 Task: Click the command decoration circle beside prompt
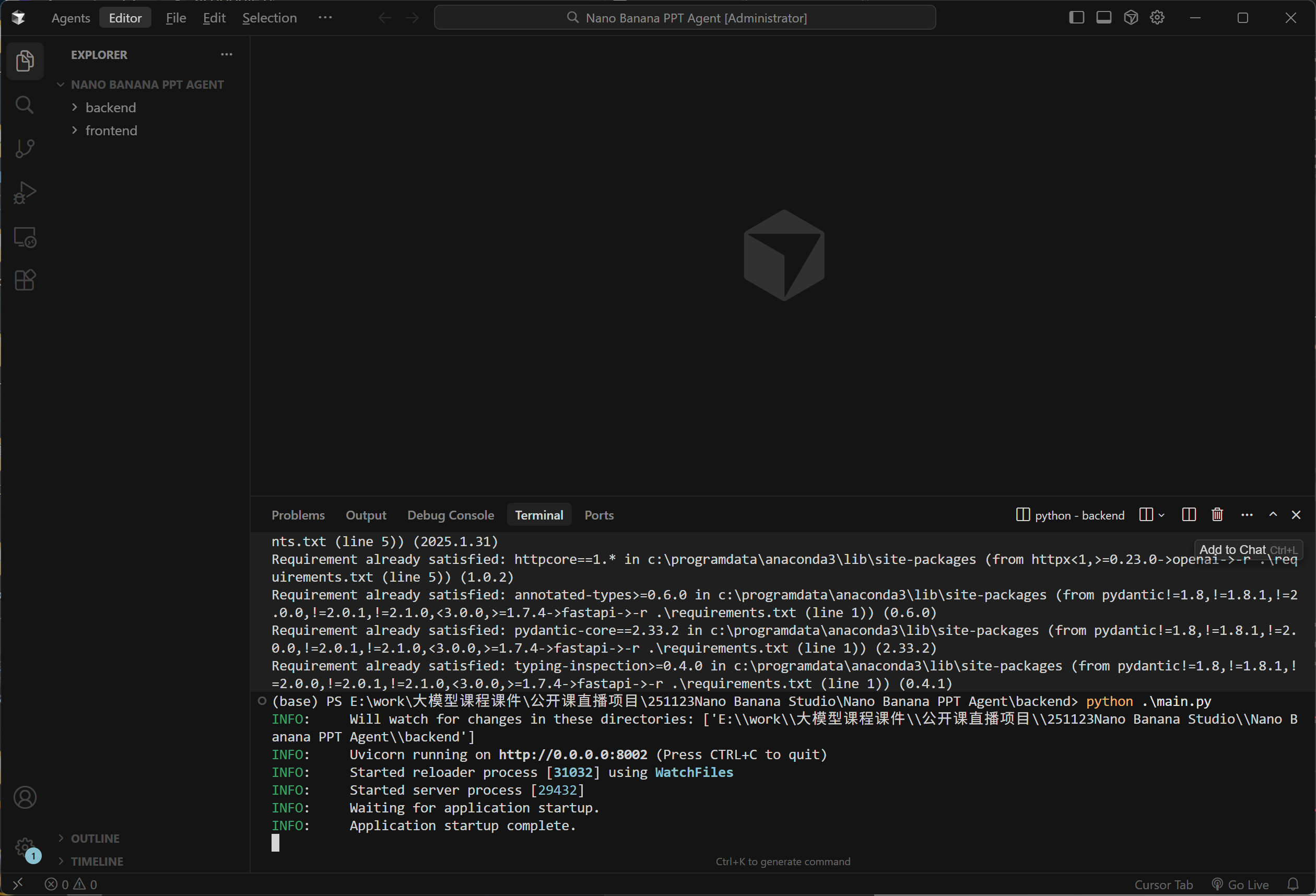(x=262, y=701)
